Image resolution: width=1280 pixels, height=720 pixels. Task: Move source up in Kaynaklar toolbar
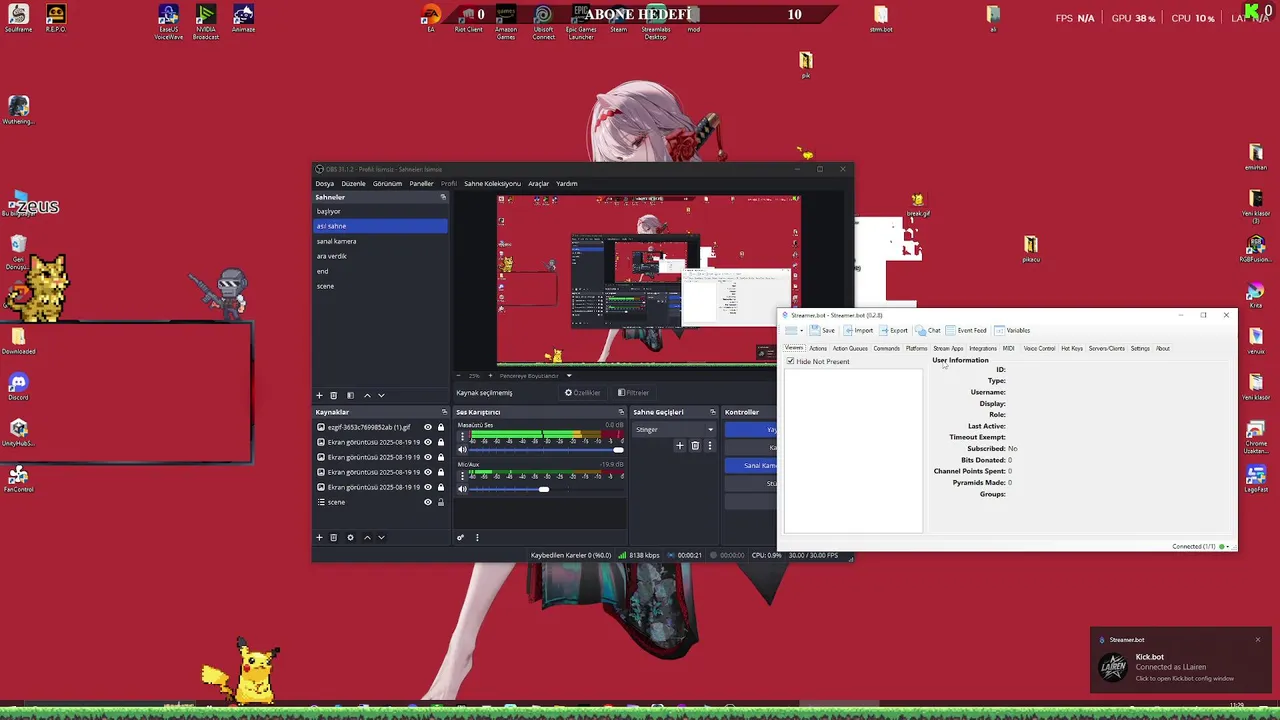(367, 537)
